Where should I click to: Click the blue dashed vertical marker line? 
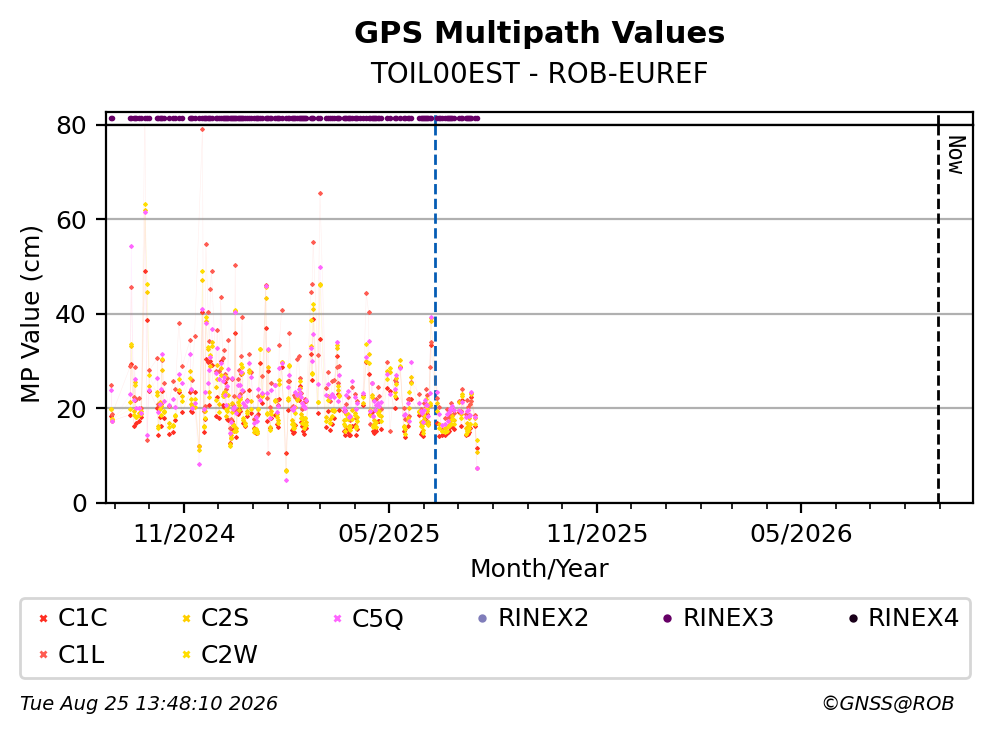click(x=435, y=310)
